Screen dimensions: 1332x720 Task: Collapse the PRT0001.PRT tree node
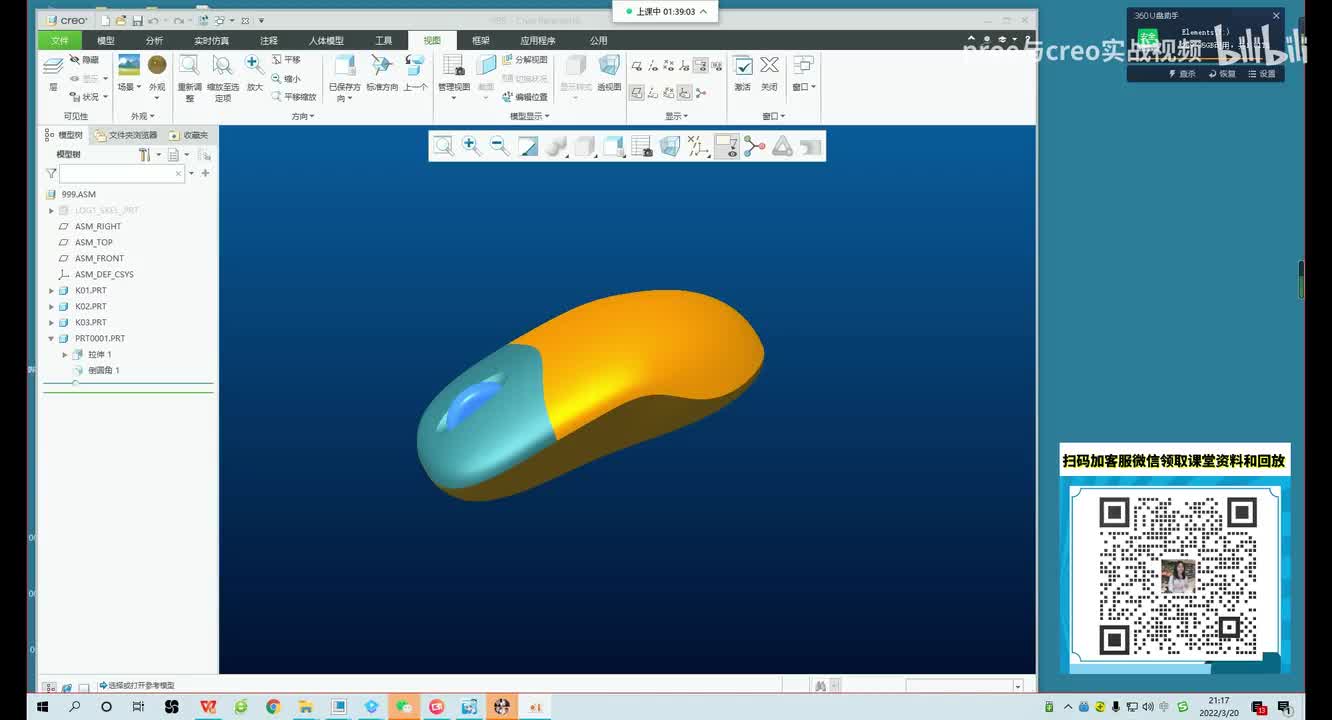pos(51,339)
